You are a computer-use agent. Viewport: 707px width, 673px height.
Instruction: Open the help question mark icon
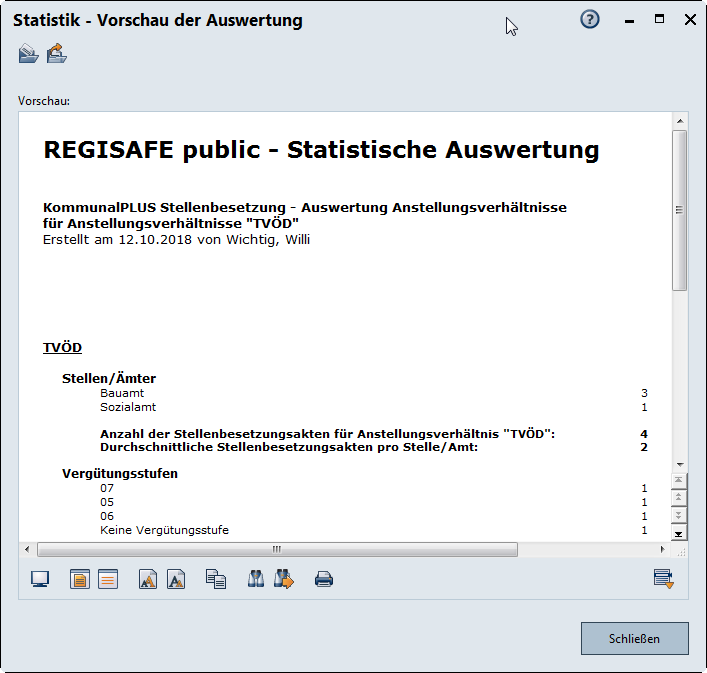pos(590,20)
